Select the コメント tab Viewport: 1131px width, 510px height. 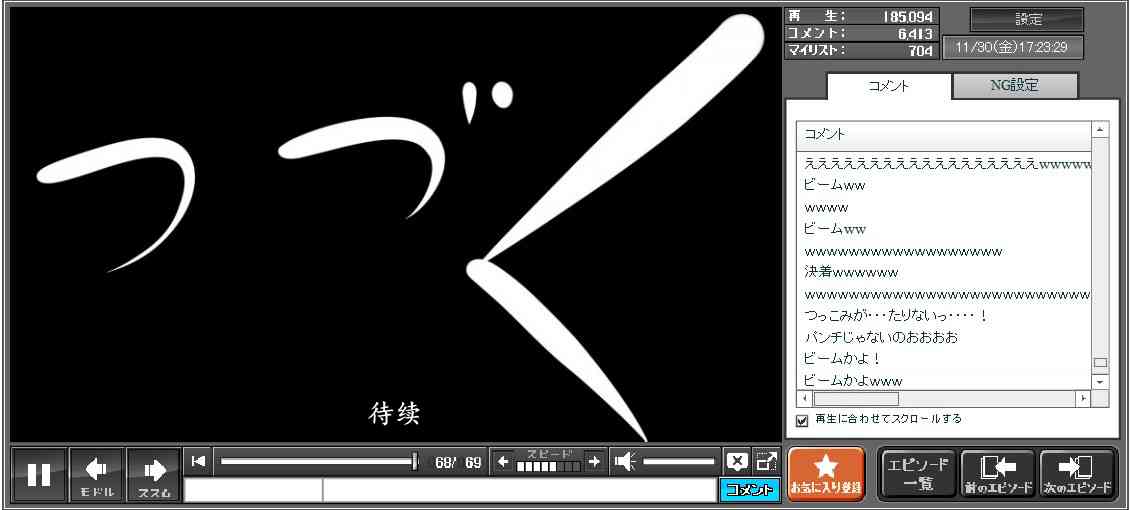[x=888, y=86]
